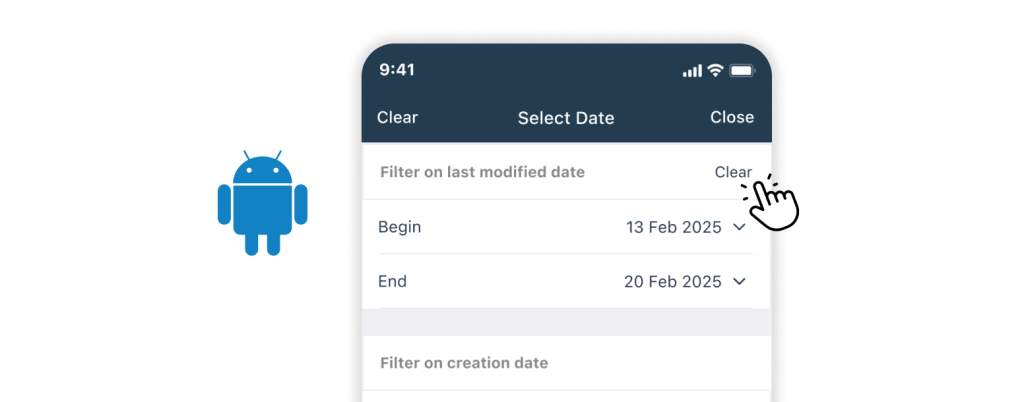Tap the Wi-Fi status icon
Image resolution: width=1024 pixels, height=402 pixels.
point(716,71)
